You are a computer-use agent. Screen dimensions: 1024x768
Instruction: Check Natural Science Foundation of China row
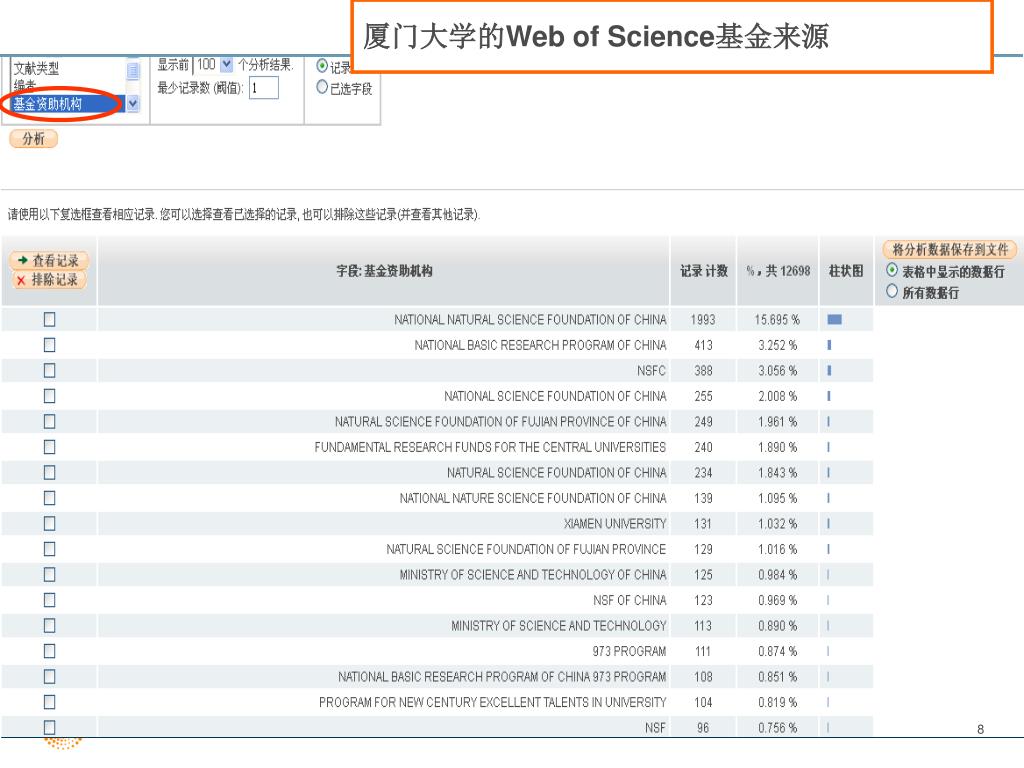(50, 472)
